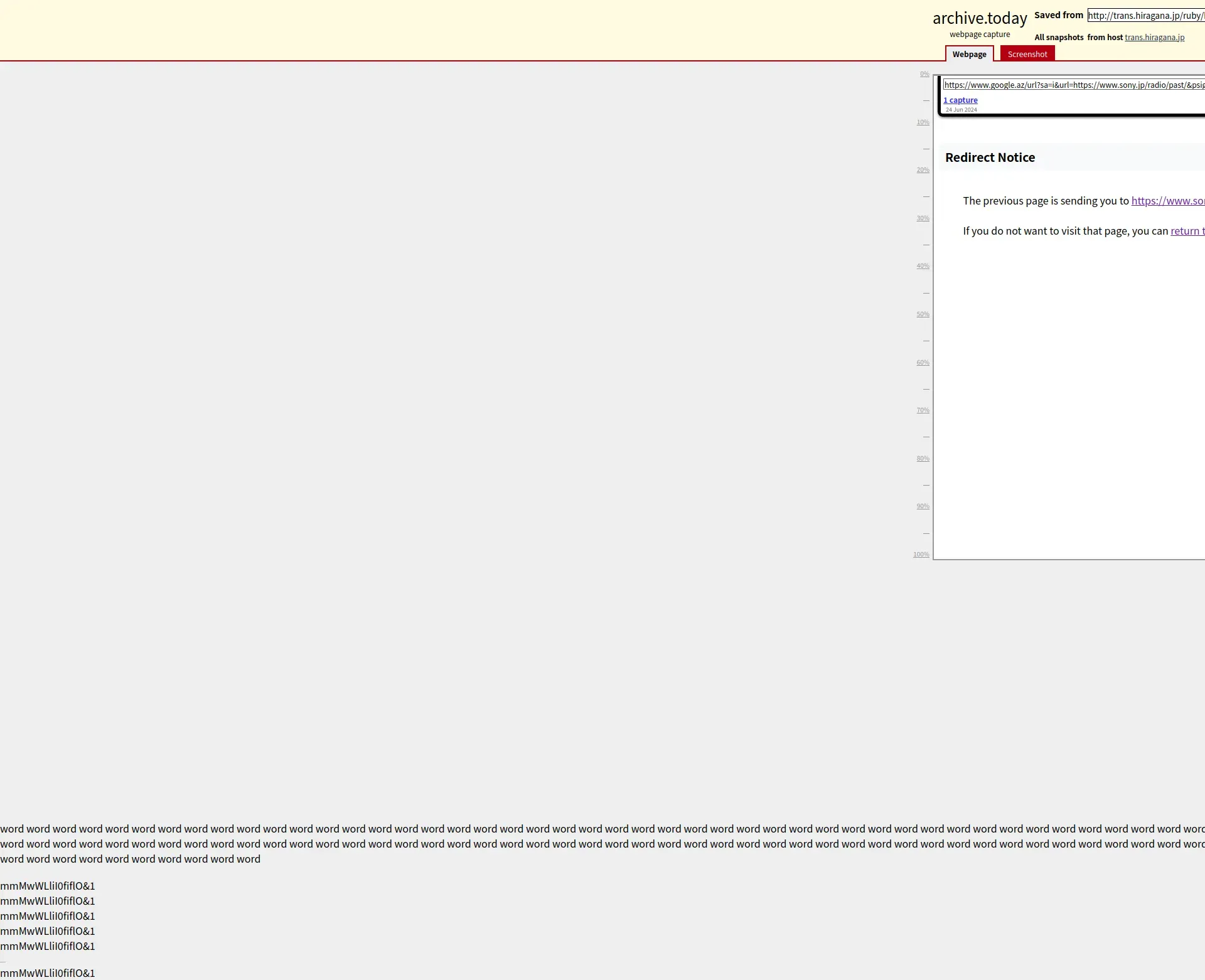Open the 1 capture link

click(960, 100)
